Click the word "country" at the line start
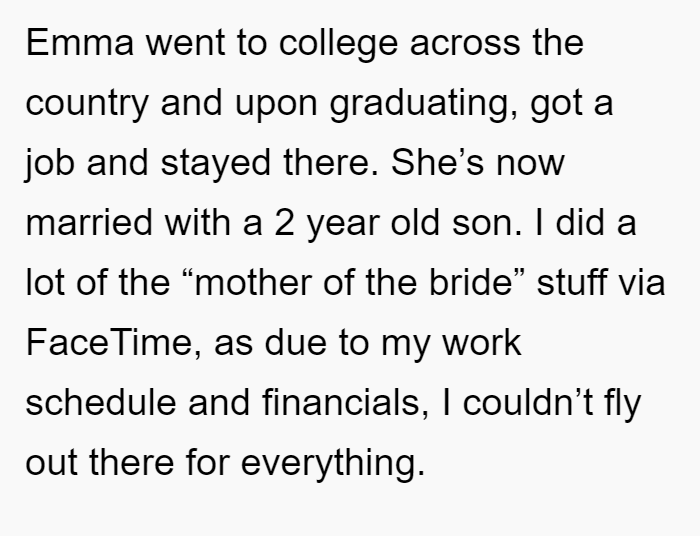 87,105
